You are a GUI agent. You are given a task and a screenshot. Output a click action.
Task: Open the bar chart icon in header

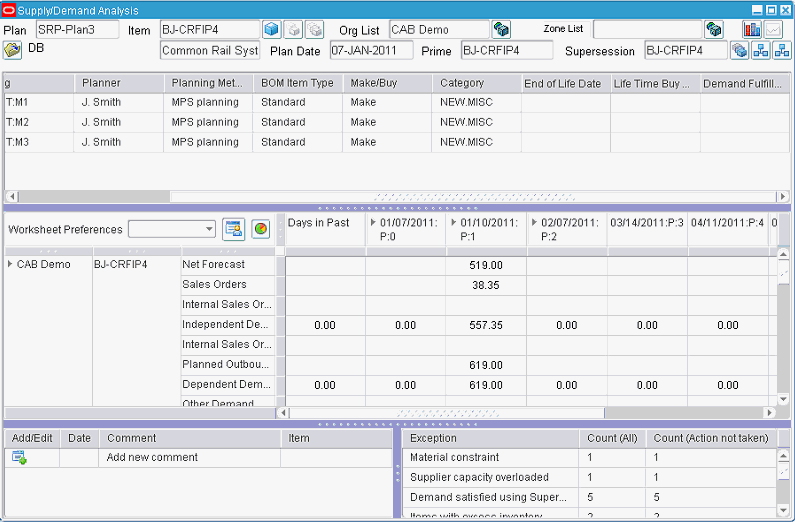(x=752, y=29)
